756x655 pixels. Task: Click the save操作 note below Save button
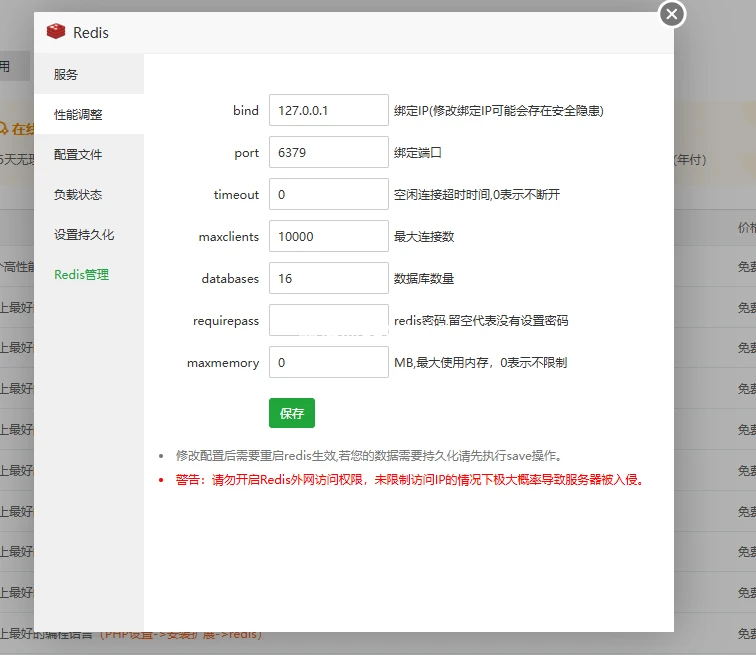[x=369, y=455]
